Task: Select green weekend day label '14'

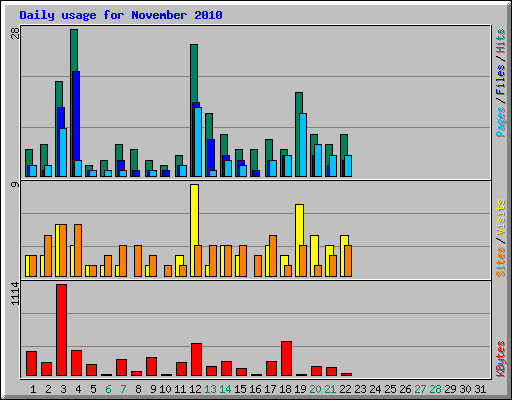Action: pyautogui.click(x=225, y=389)
